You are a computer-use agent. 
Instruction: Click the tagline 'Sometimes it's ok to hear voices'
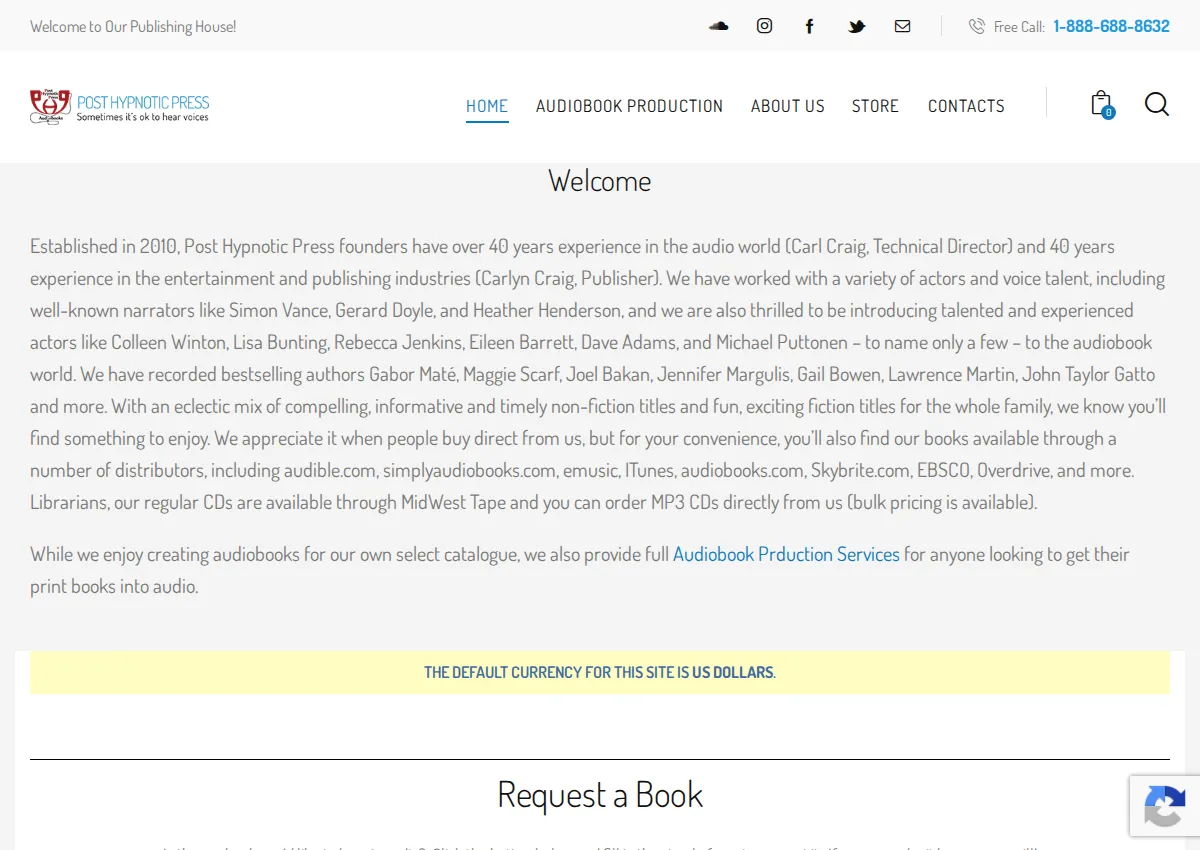pos(143,117)
